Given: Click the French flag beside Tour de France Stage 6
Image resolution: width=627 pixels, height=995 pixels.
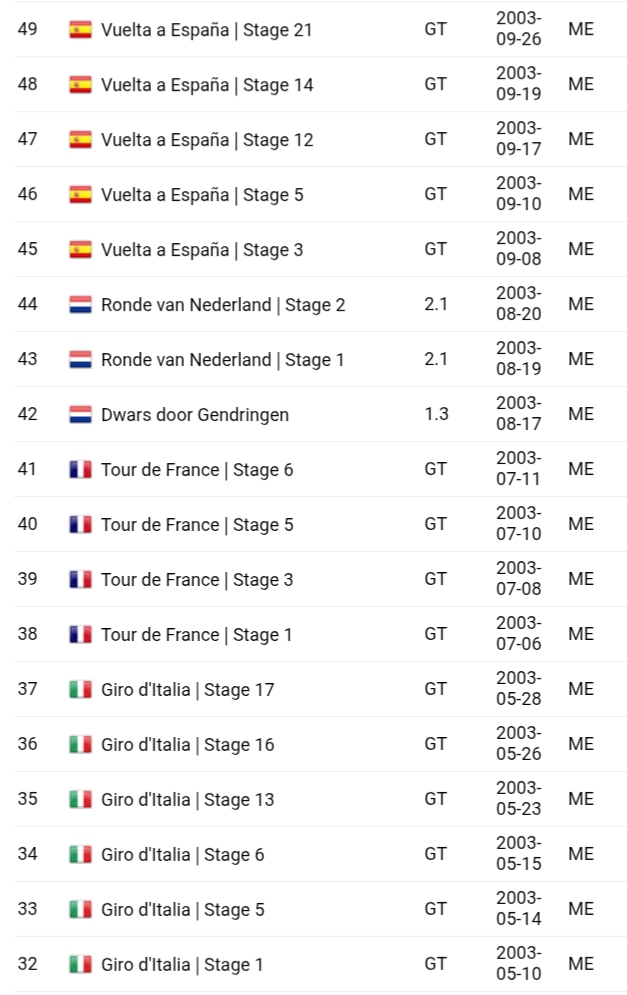Looking at the screenshot, I should (x=80, y=470).
